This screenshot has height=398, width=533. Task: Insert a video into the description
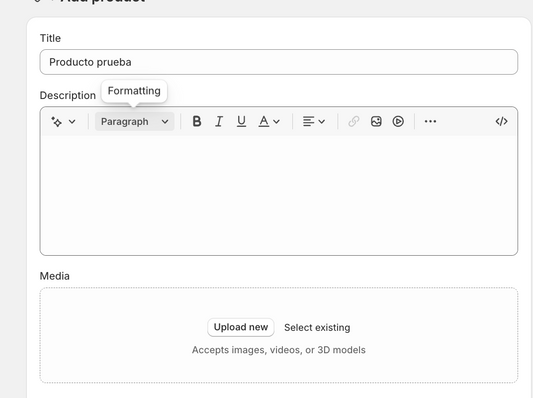tap(398, 121)
